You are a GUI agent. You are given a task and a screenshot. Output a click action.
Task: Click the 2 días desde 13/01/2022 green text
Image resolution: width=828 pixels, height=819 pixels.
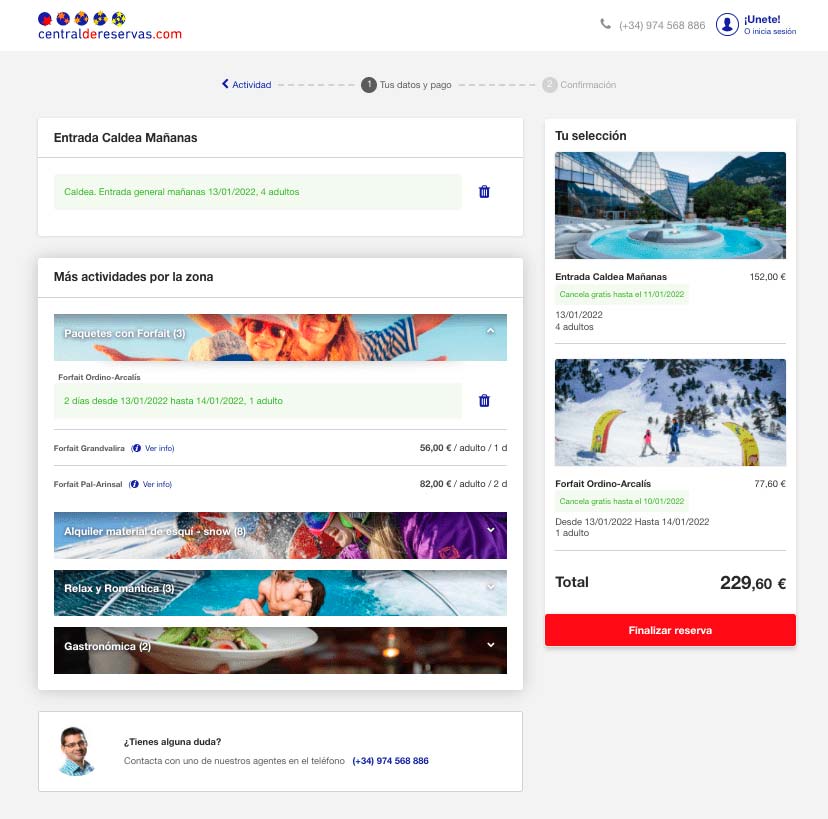(173, 401)
